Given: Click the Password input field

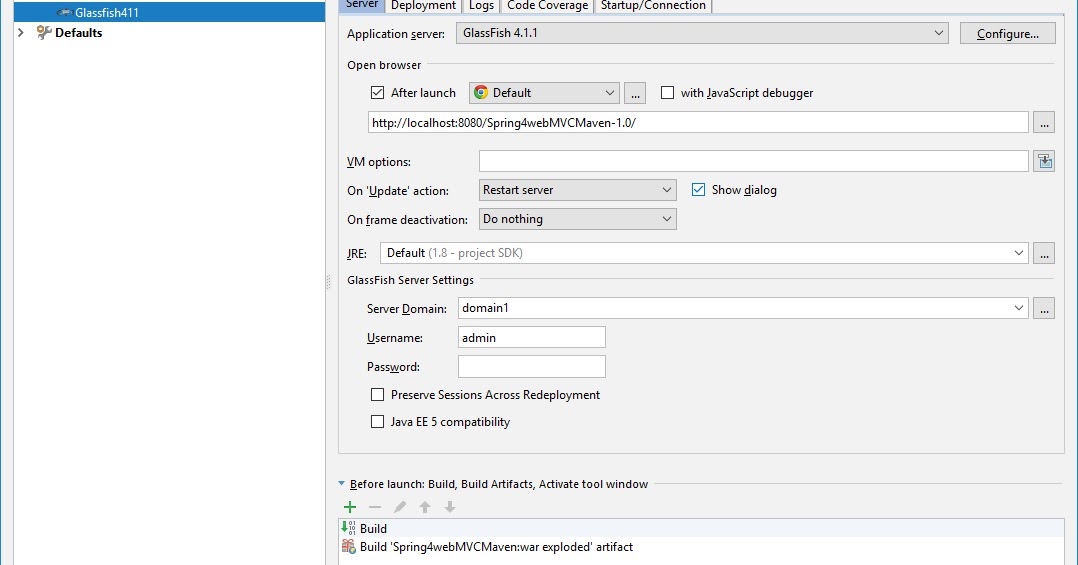Looking at the screenshot, I should click(x=531, y=366).
